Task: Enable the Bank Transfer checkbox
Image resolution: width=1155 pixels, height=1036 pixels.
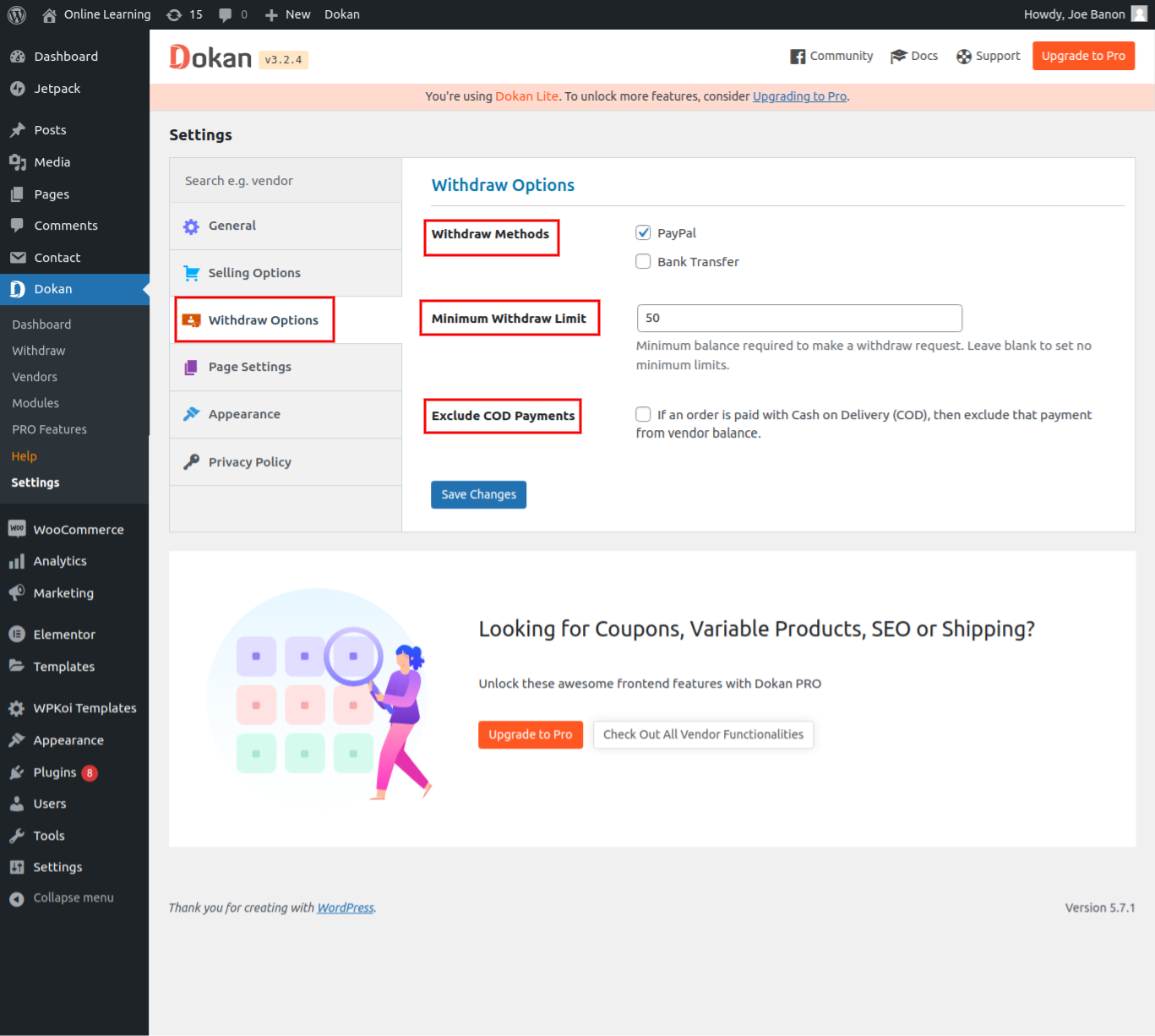Action: tap(644, 261)
